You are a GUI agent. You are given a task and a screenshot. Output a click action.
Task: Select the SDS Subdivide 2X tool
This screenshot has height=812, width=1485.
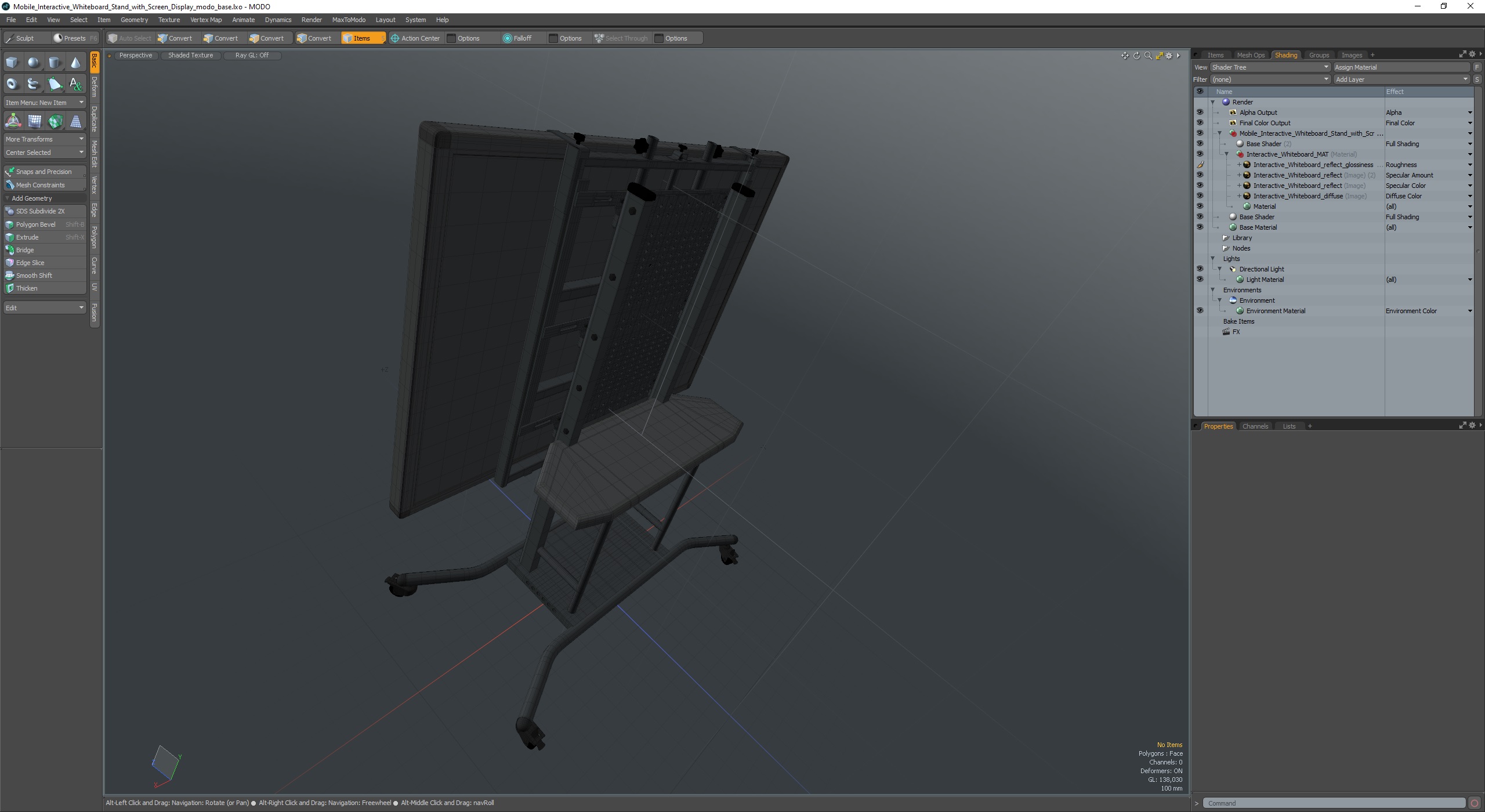tap(40, 210)
